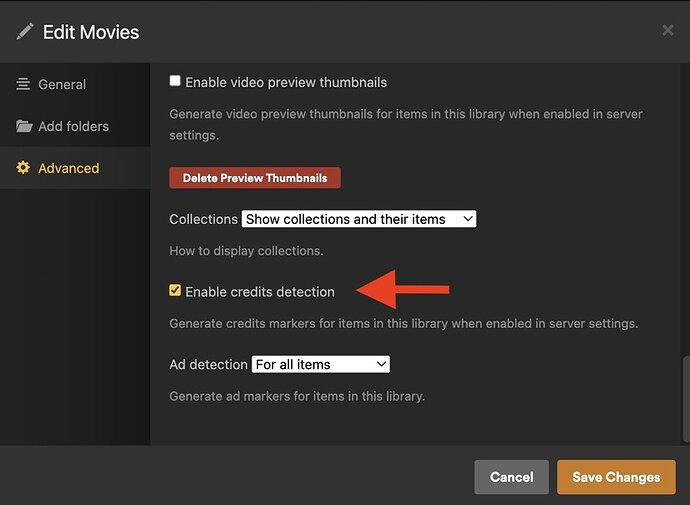Screen dimensions: 690x505
Task: Uncheck Enable credits detection
Action: [175, 290]
